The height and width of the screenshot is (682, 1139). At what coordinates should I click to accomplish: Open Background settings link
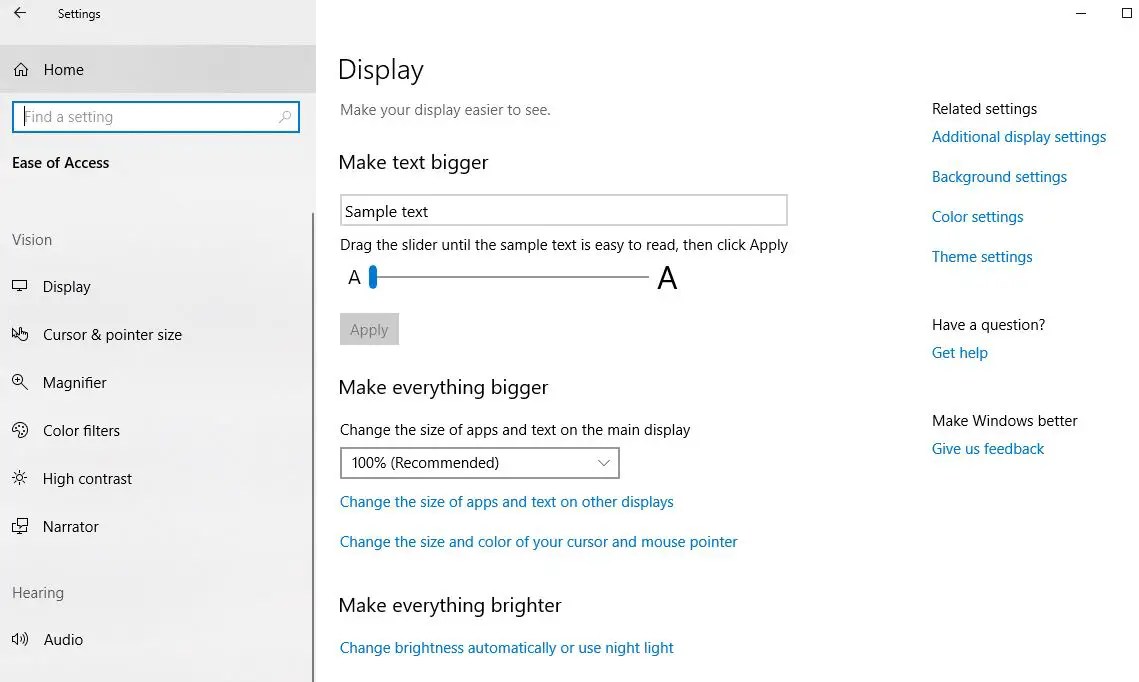point(999,176)
